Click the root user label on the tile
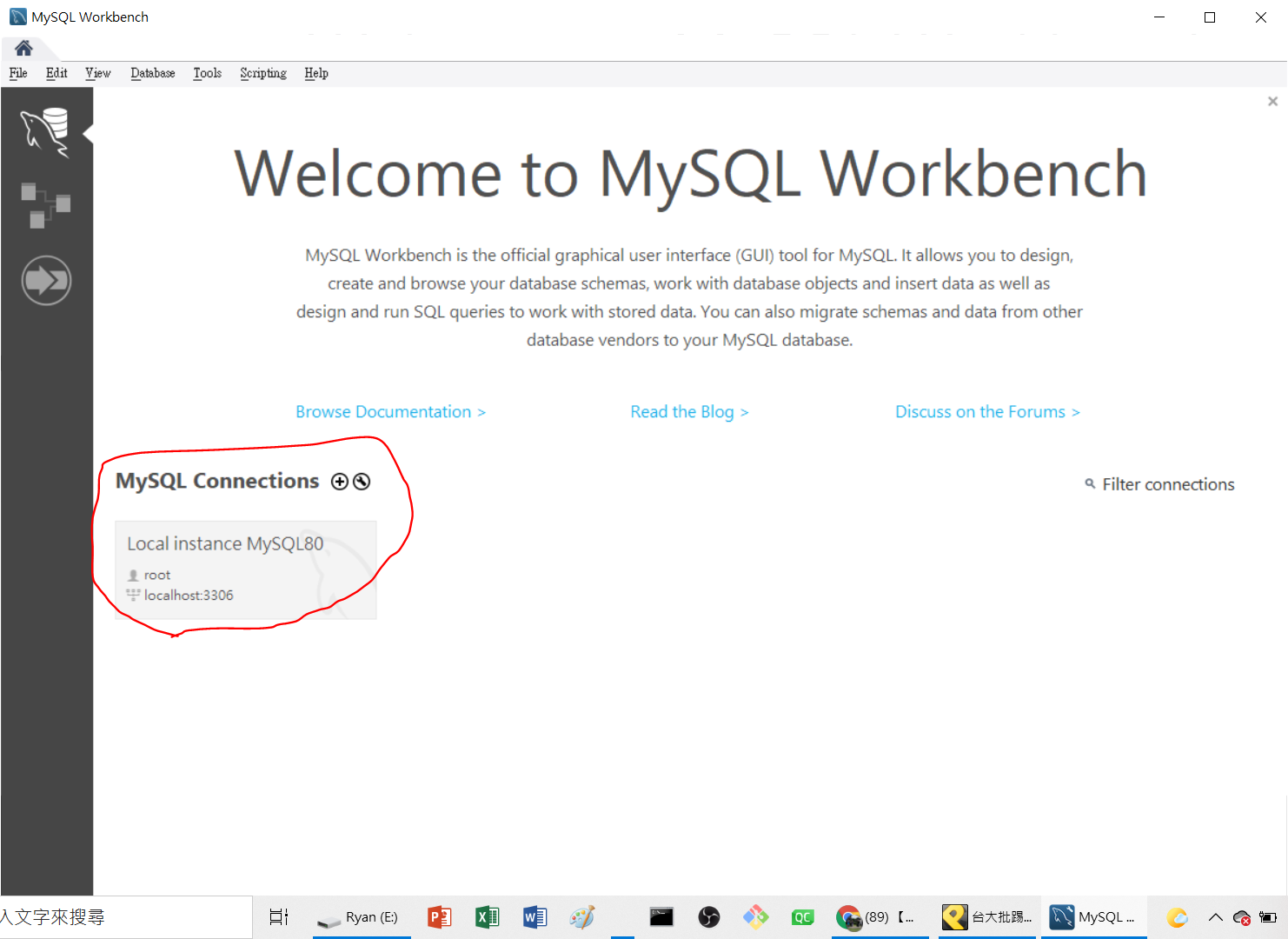The width and height of the screenshot is (1288, 939). coord(157,575)
